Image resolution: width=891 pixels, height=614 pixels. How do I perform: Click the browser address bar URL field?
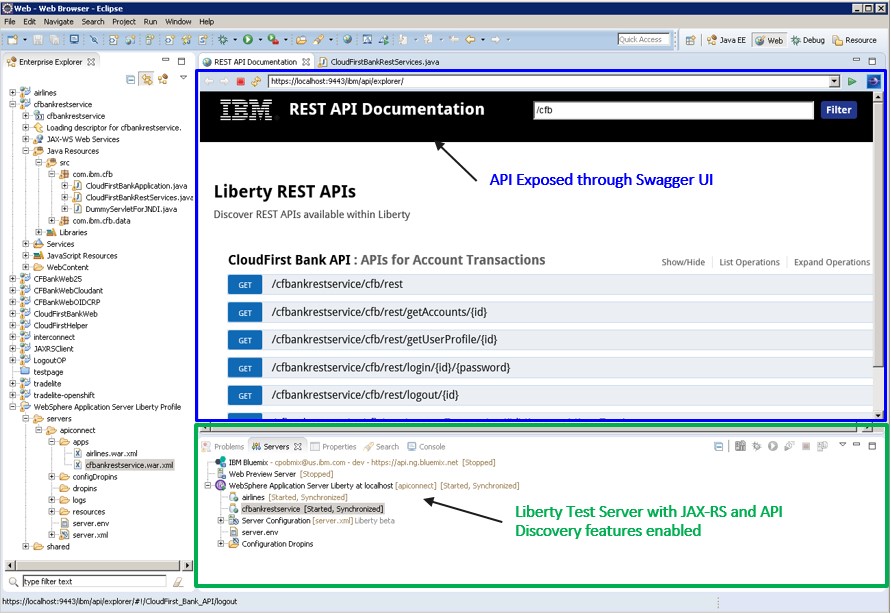click(500, 81)
